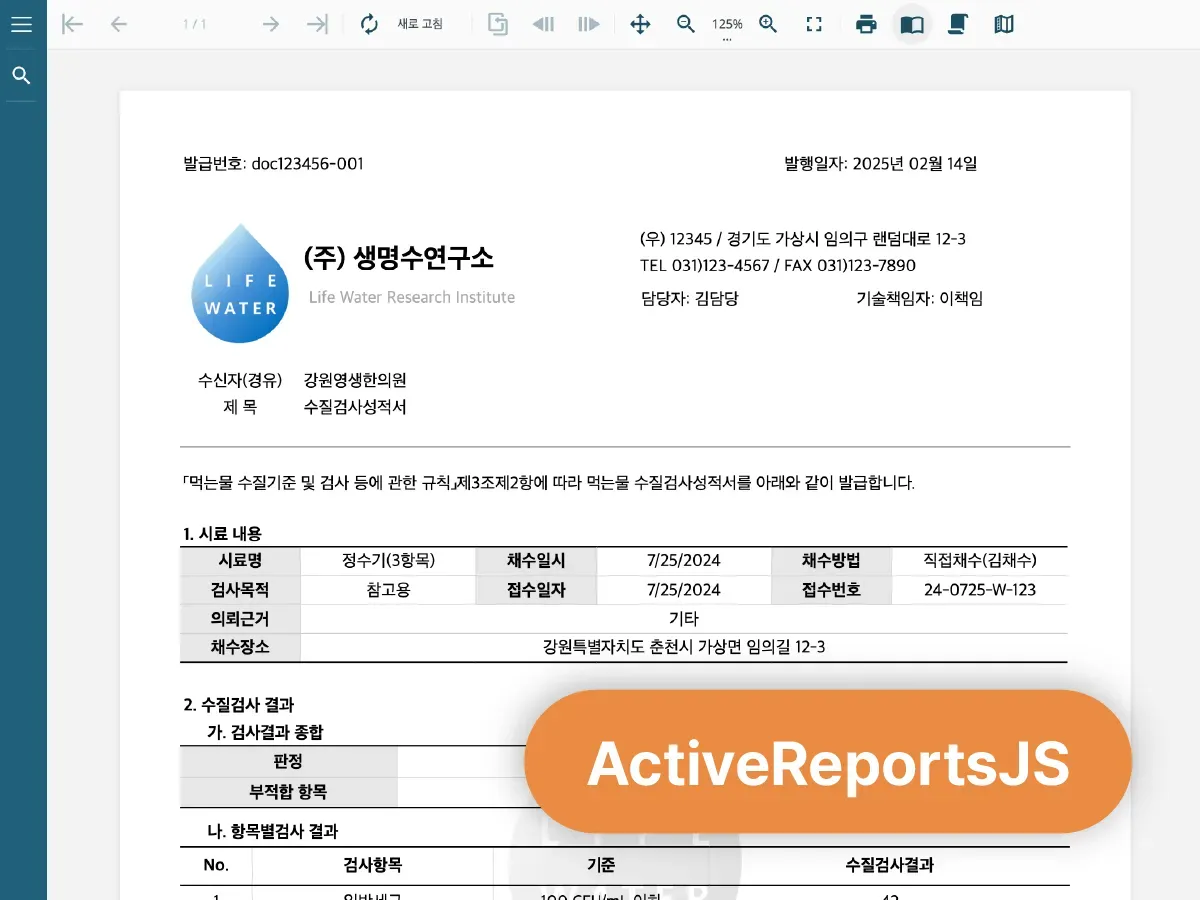Click the ActiveReportsJS orange badge

828,762
